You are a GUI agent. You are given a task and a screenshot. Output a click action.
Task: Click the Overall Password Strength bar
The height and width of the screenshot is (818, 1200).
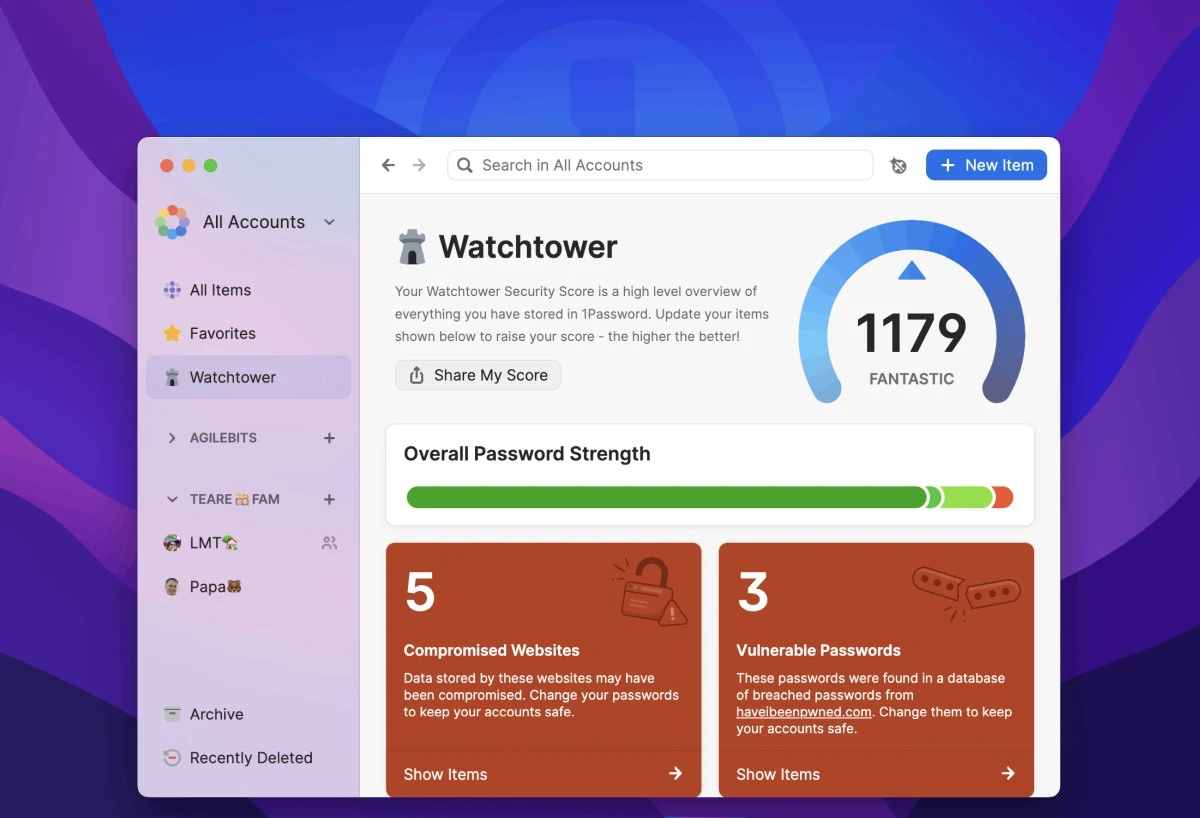tap(710, 497)
